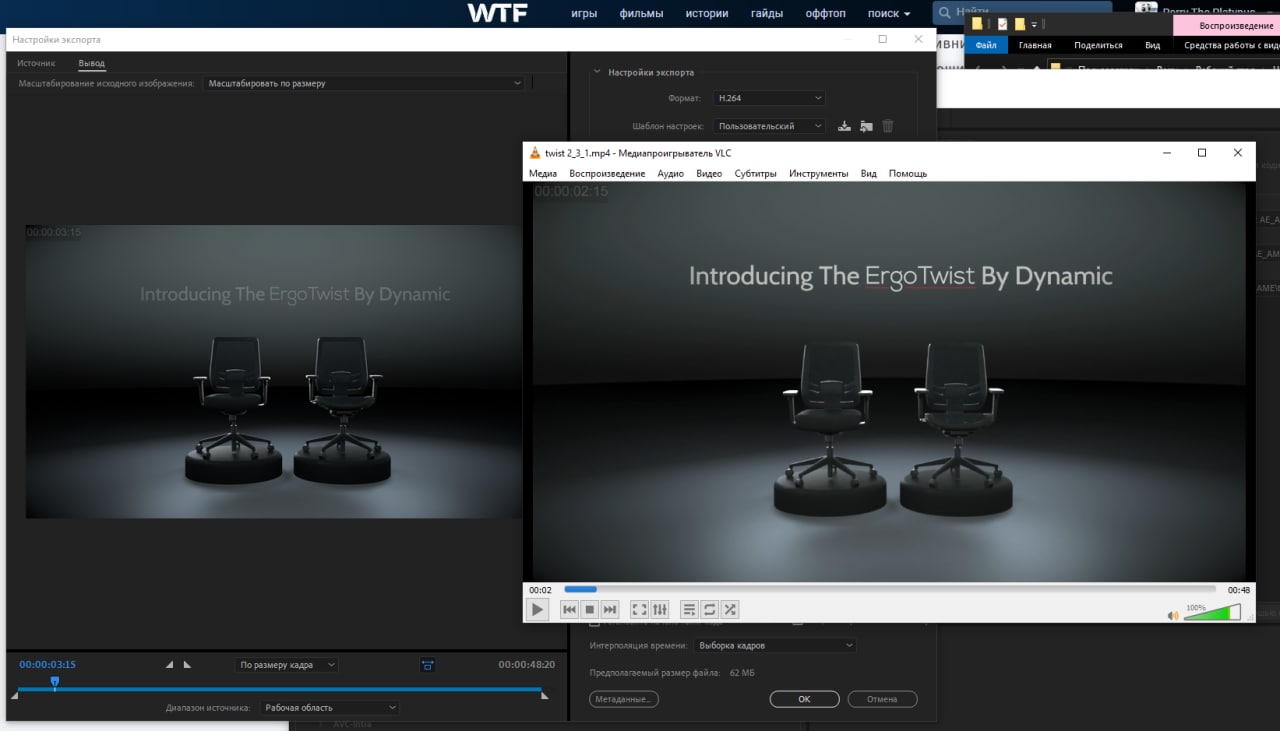Click the WTF site logo

[x=497, y=13]
